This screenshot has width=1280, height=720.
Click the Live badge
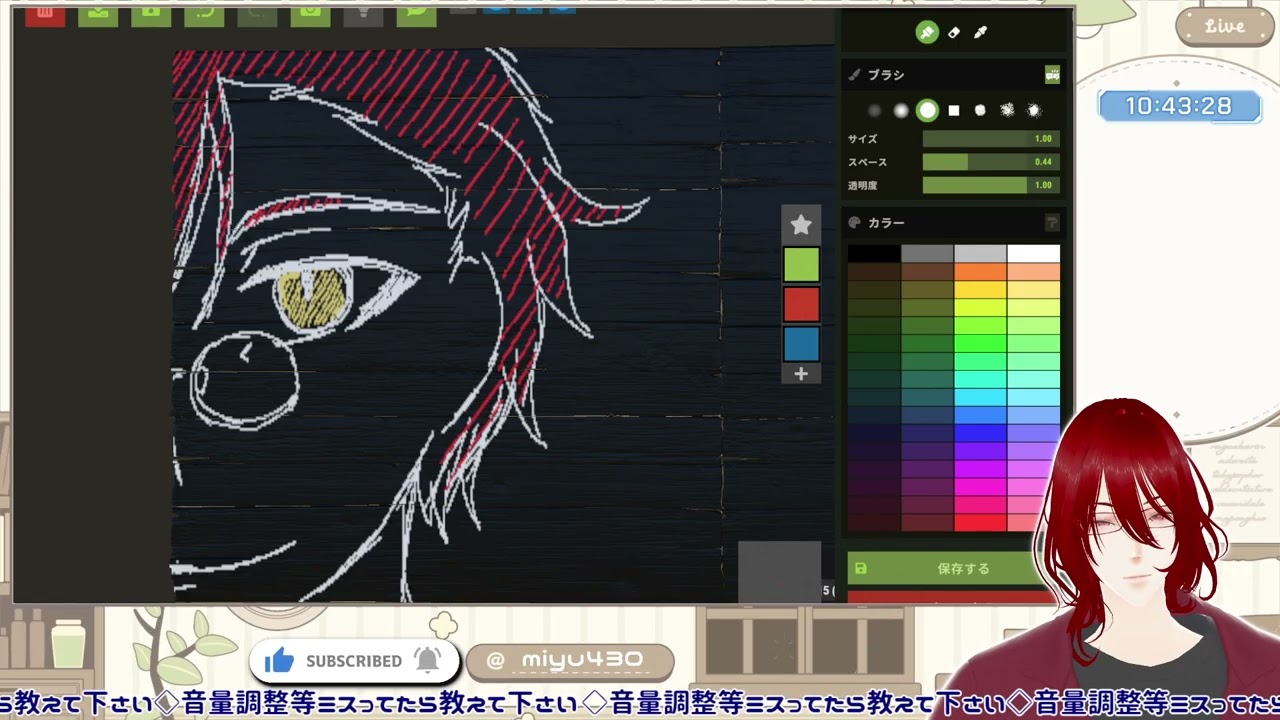[1224, 27]
